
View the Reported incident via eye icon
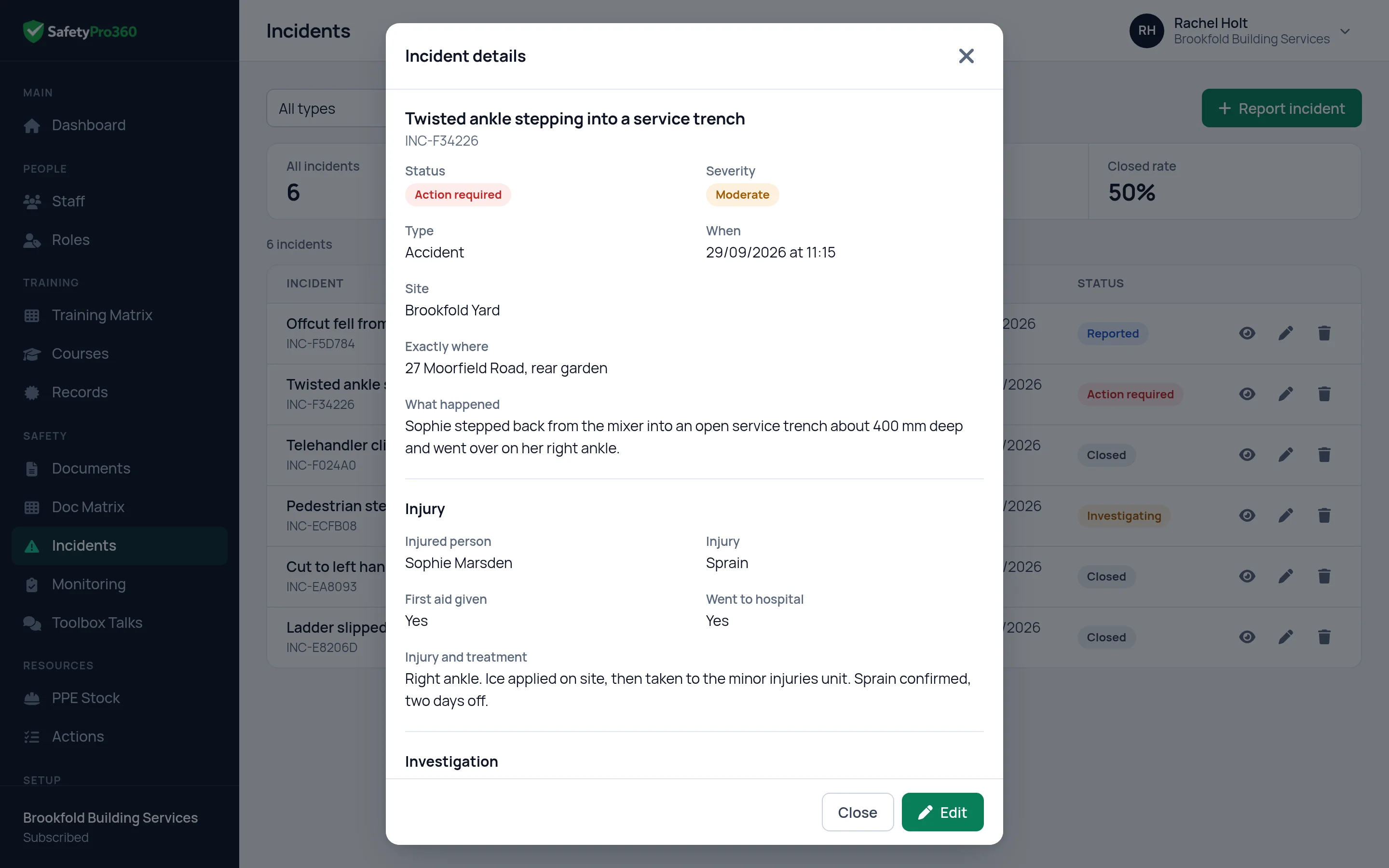click(x=1247, y=333)
